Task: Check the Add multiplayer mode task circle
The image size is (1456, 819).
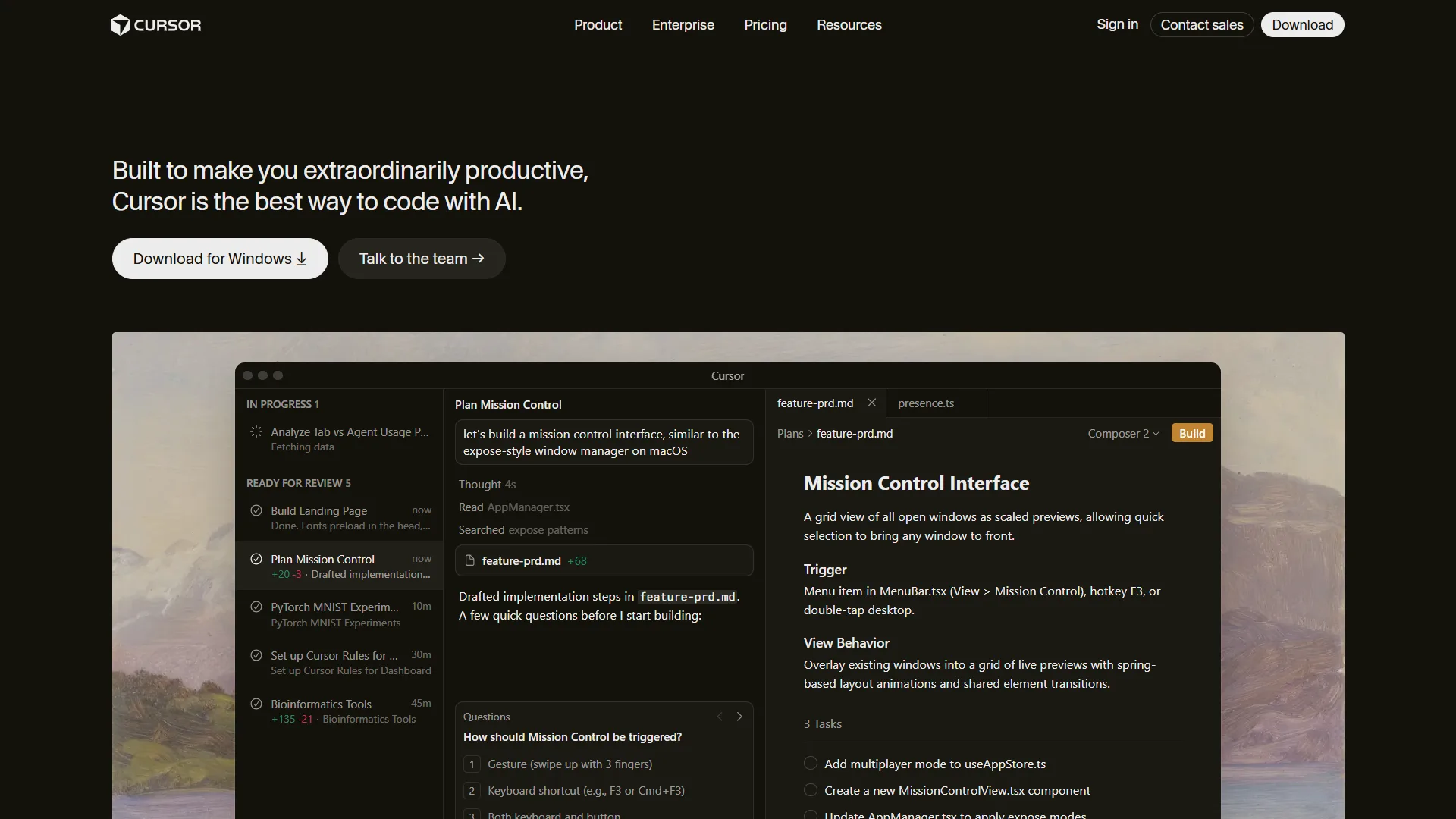Action: click(811, 764)
